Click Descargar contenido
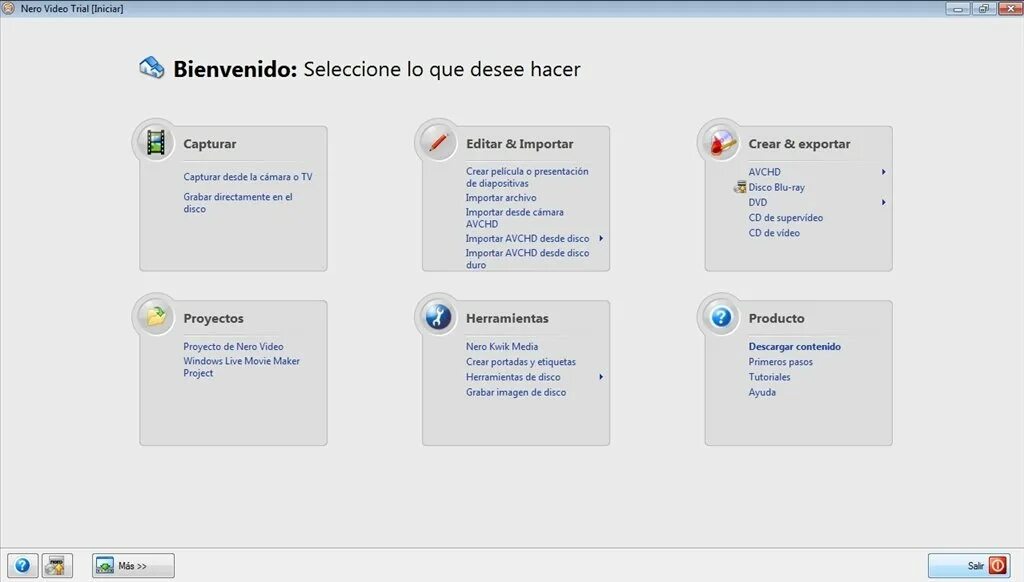This screenshot has width=1024, height=582. (x=795, y=346)
